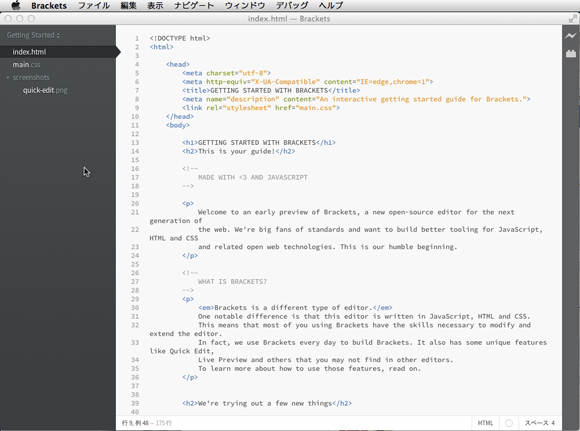The height and width of the screenshot is (431, 580).
Task: Click the closing </head> tag
Action: tap(180, 117)
